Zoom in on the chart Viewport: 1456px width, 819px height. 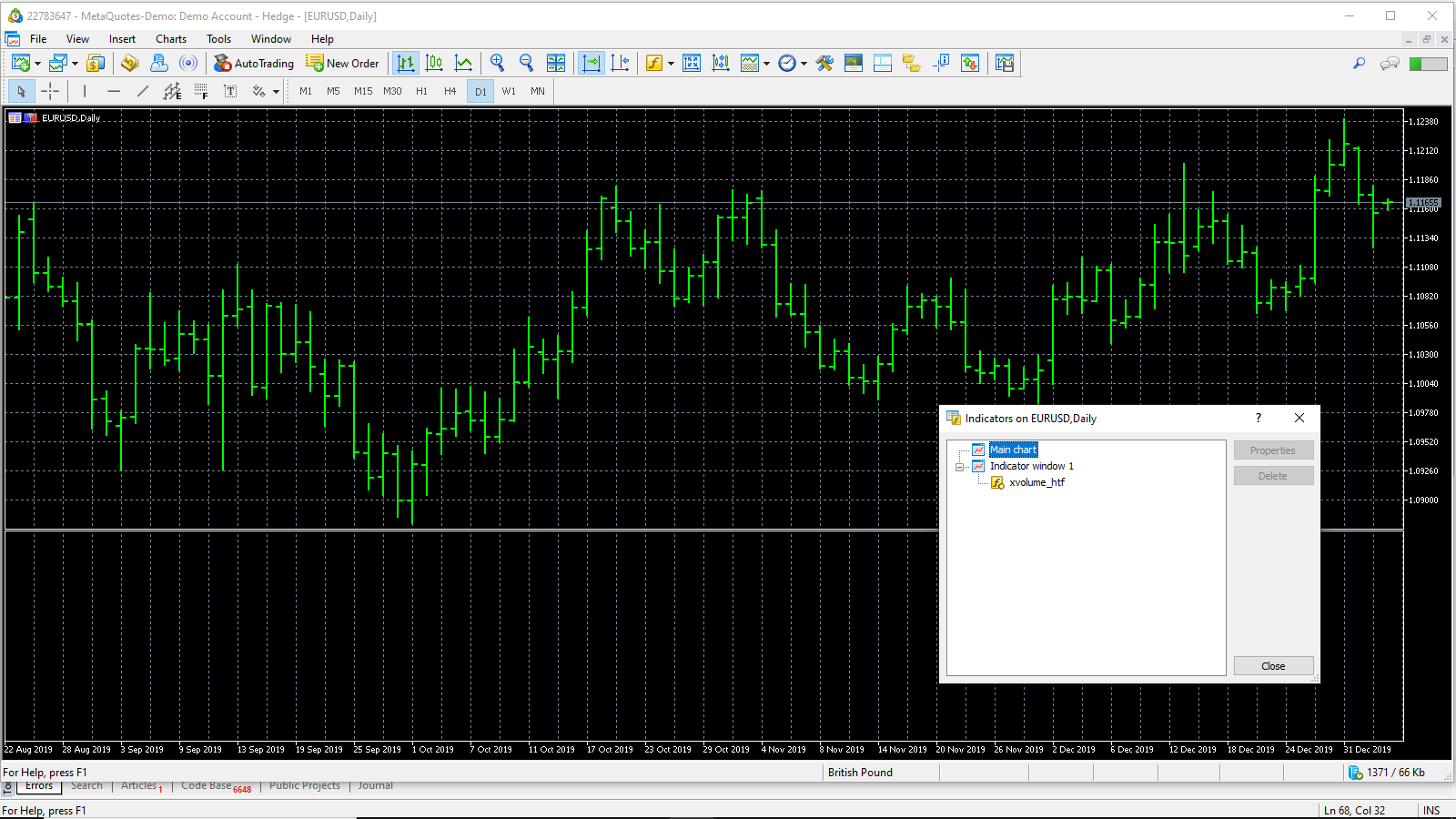pos(497,63)
